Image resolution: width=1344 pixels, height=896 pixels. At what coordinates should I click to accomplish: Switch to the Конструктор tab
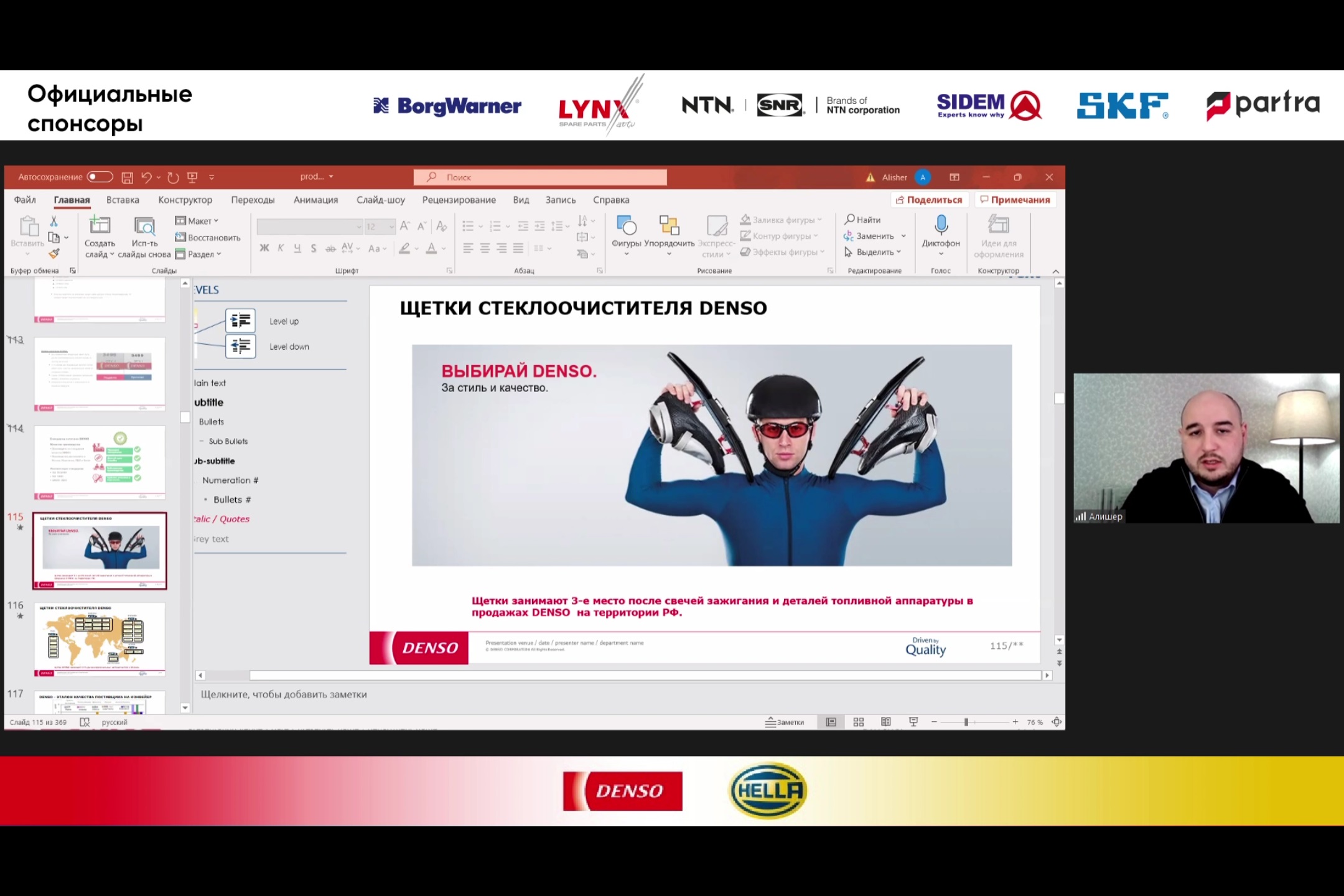[x=185, y=200]
